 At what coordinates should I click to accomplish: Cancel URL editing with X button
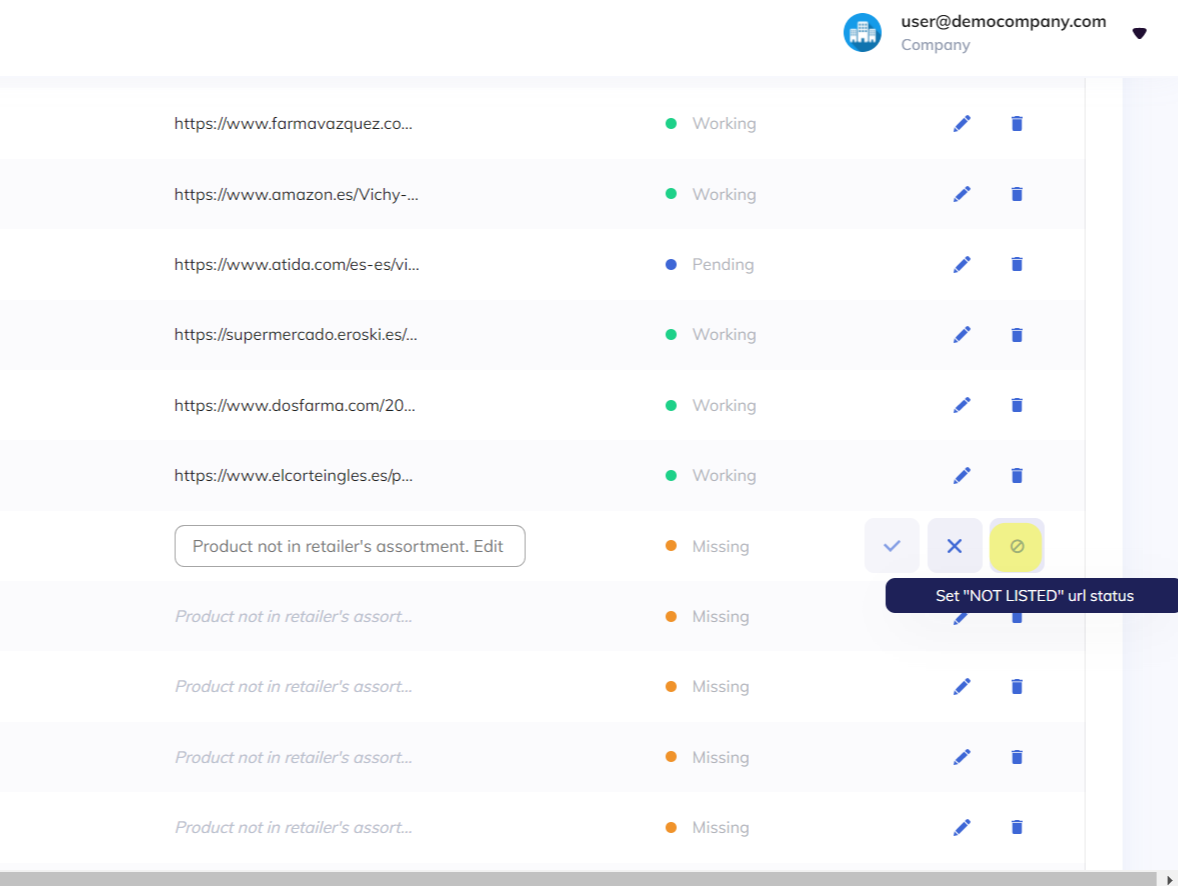(954, 546)
